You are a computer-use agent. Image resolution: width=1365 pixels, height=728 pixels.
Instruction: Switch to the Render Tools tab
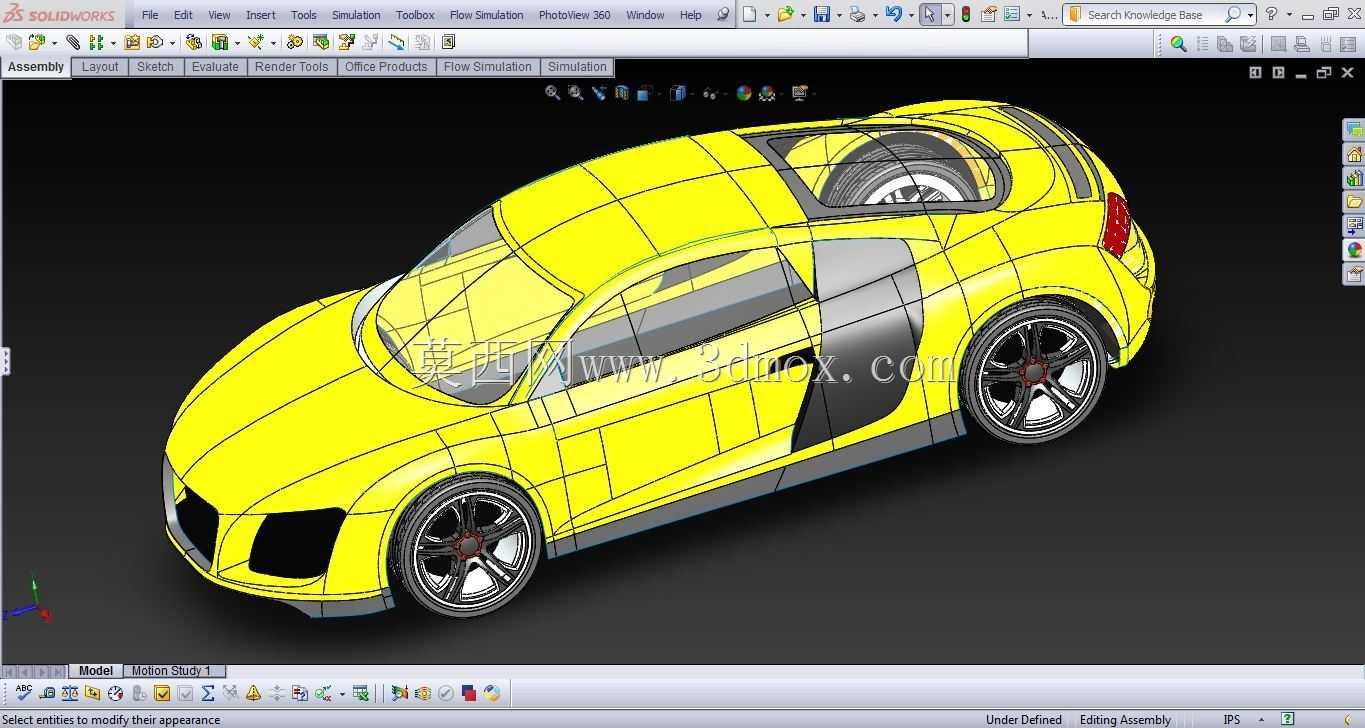coord(291,67)
